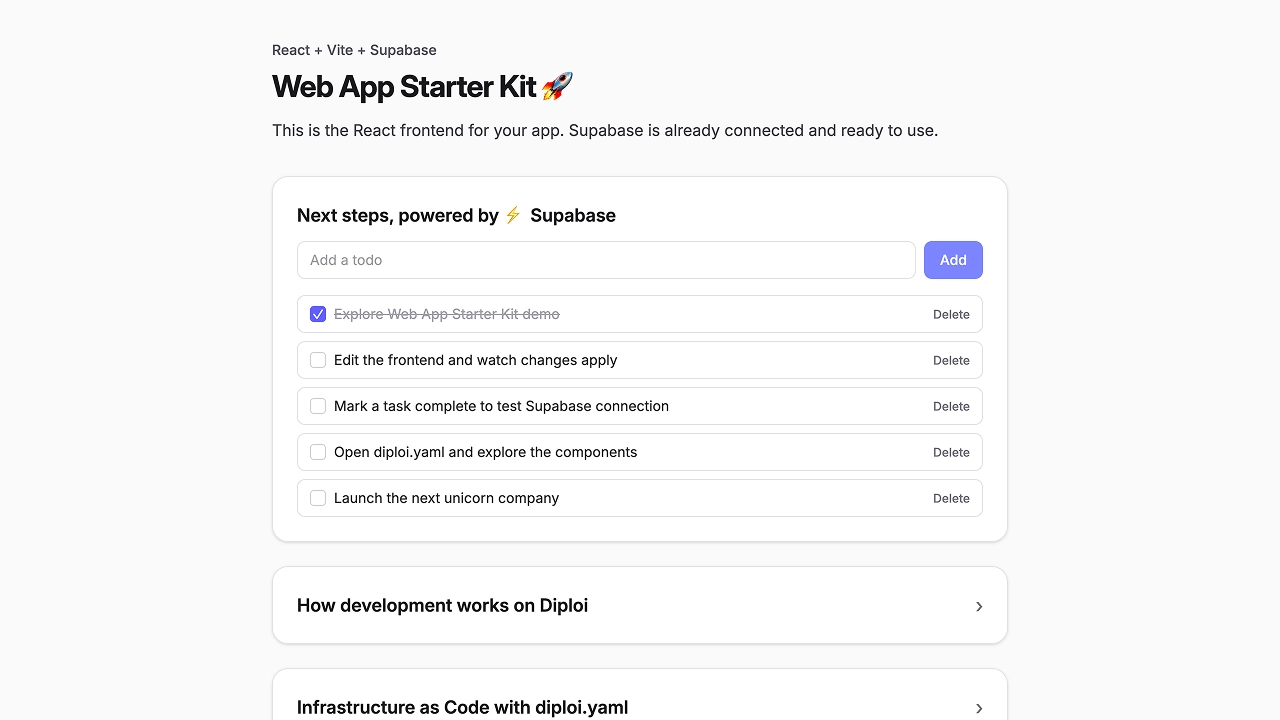Expand Infrastructure as Code section chevron
The image size is (1280, 720).
pyautogui.click(x=979, y=708)
